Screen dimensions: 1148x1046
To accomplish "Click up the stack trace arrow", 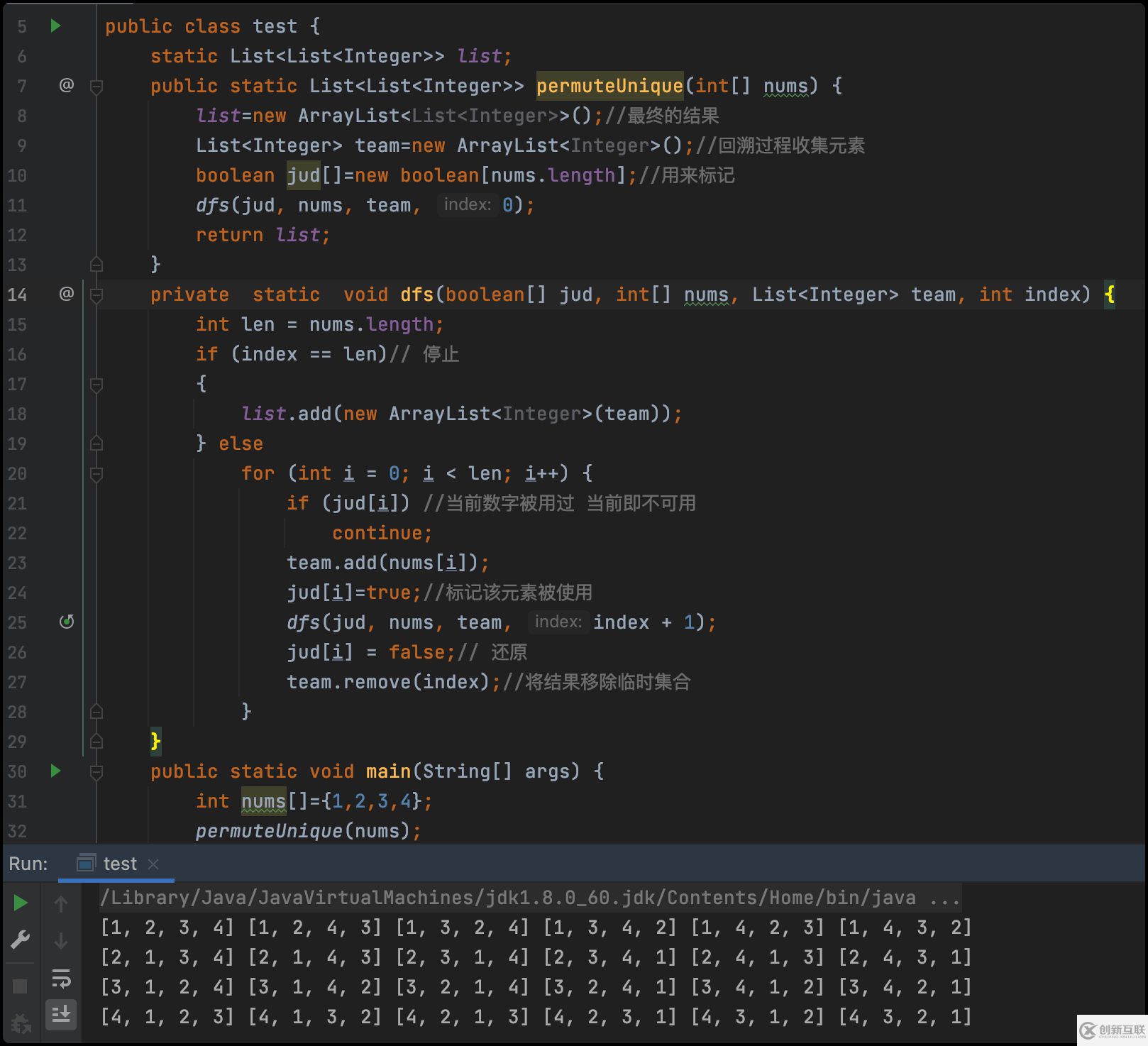I will click(x=61, y=903).
